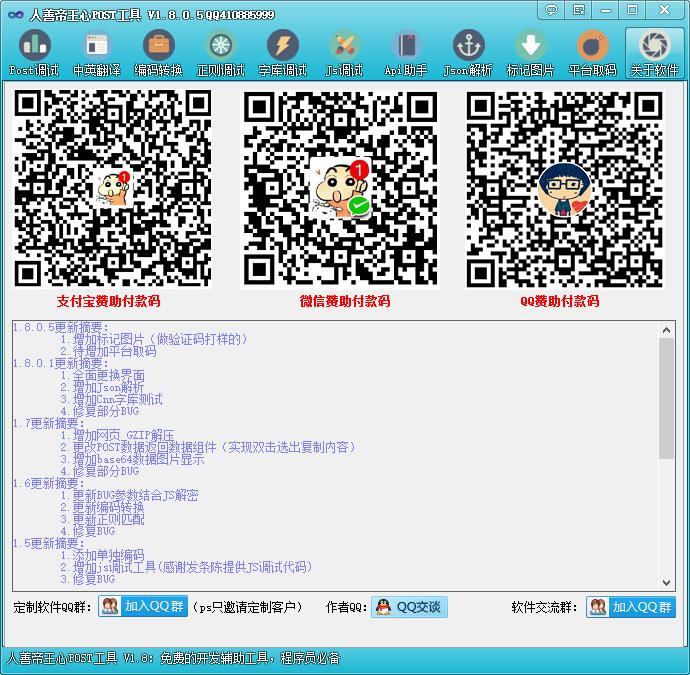Click the 全面更换界面 changelog line
690x675 pixels.
(103, 375)
